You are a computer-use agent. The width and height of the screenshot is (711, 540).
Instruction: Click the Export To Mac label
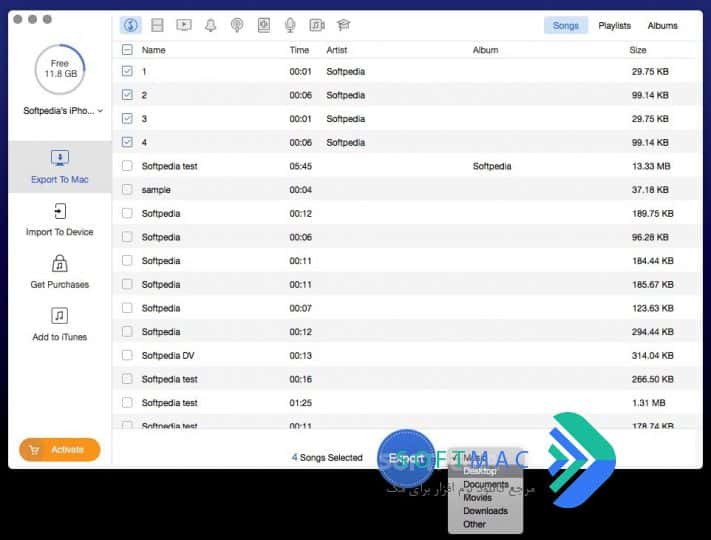pos(59,180)
